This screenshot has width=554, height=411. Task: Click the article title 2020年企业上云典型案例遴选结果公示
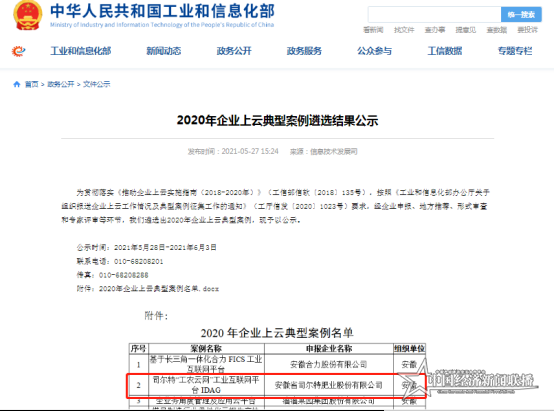click(x=277, y=121)
